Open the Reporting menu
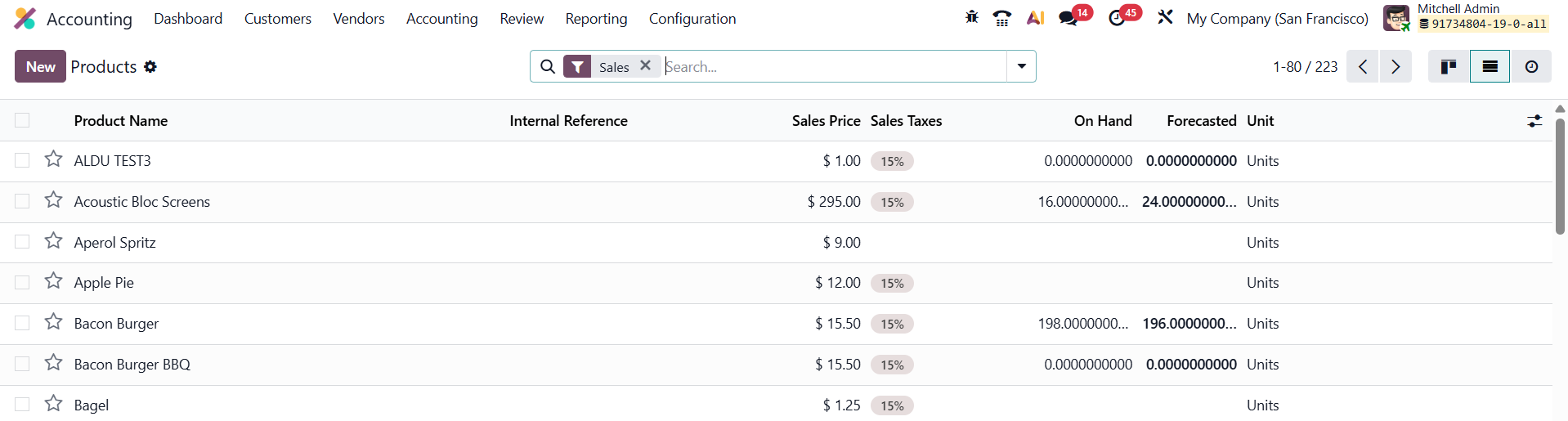Viewport: 1568px width, 421px height. [596, 19]
